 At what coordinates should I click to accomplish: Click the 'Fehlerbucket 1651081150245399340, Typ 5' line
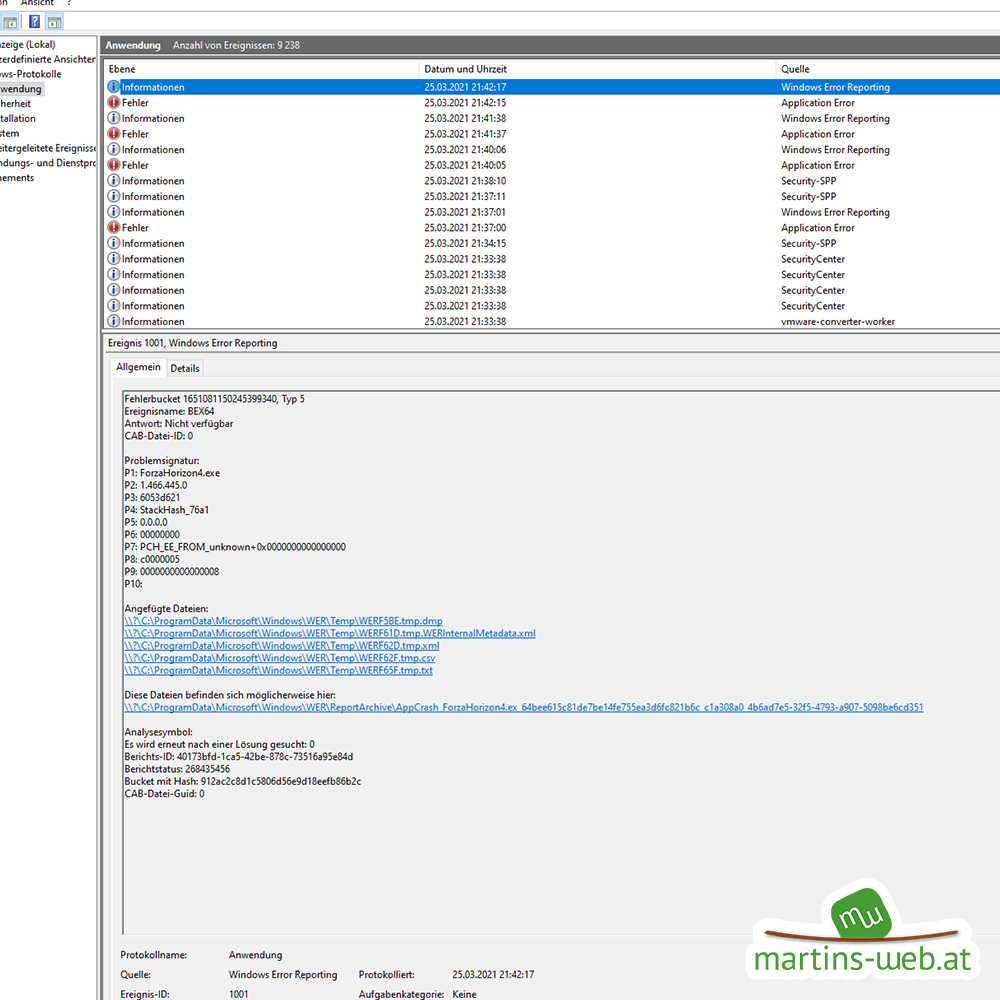[214, 399]
